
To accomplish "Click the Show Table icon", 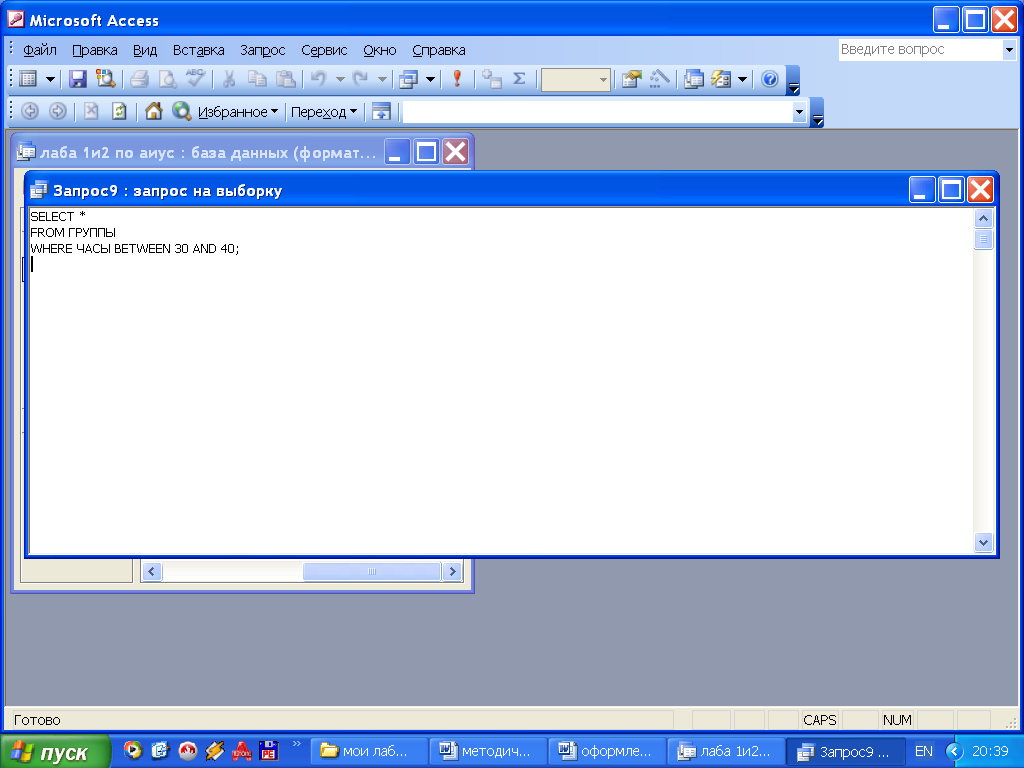I will tap(491, 80).
